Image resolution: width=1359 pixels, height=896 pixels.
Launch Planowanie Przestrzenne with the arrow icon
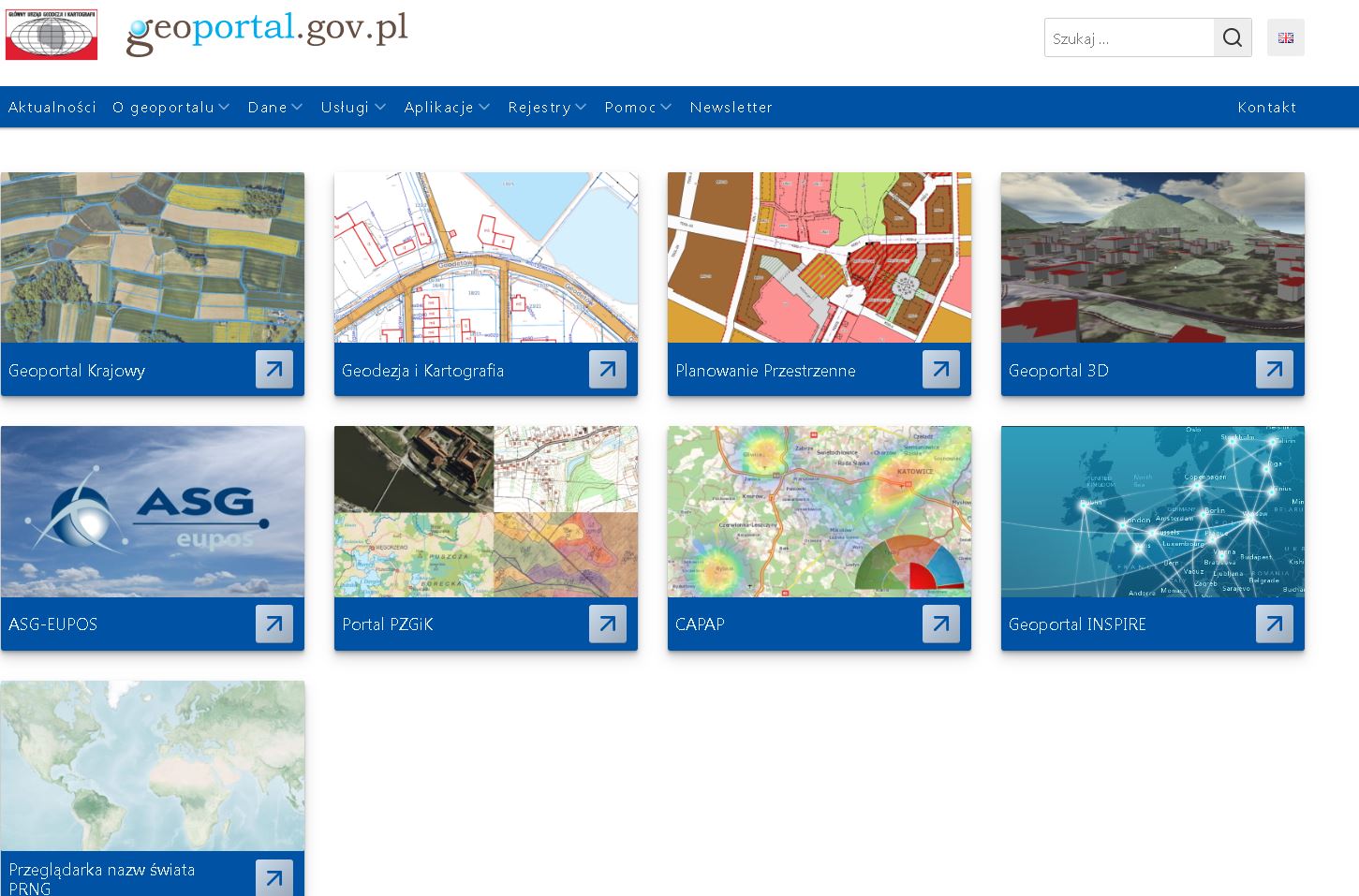click(940, 369)
